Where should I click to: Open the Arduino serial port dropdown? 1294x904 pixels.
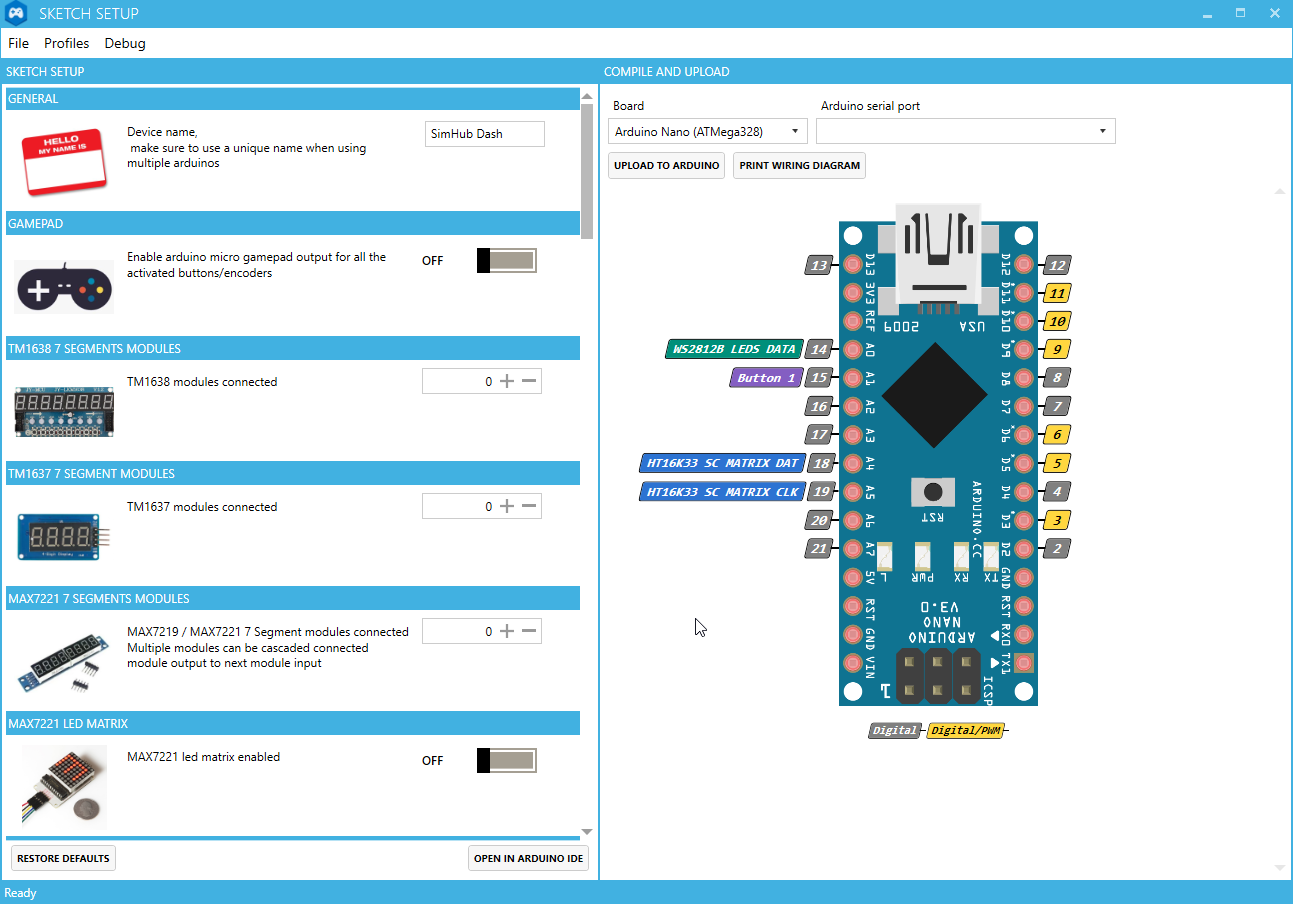(966, 131)
